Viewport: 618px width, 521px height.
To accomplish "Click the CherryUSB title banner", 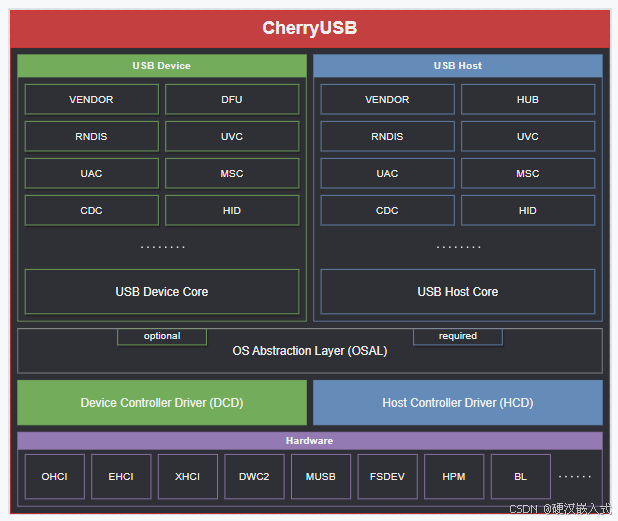I will (310, 29).
